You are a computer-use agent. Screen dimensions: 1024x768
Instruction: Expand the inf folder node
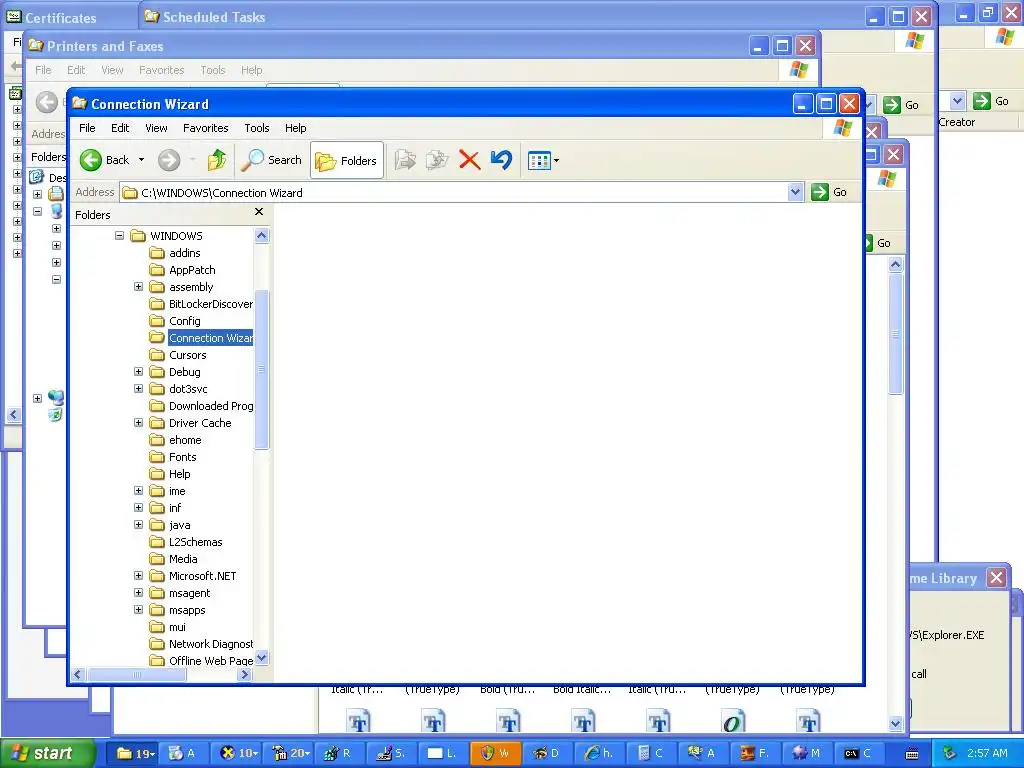(x=138, y=507)
